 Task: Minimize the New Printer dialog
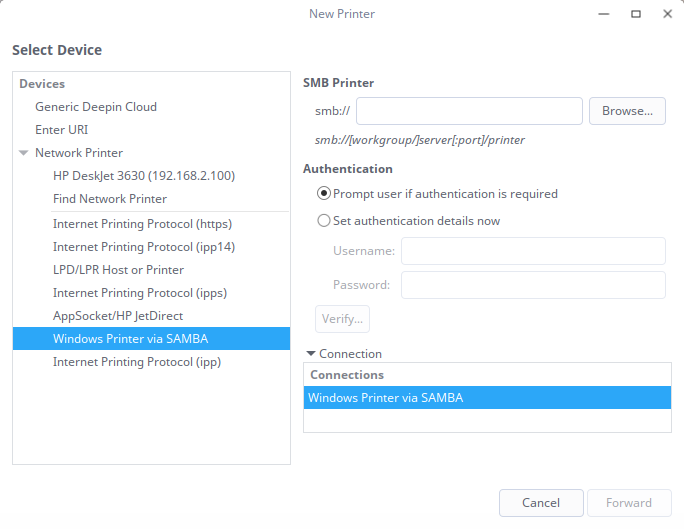[x=604, y=14]
